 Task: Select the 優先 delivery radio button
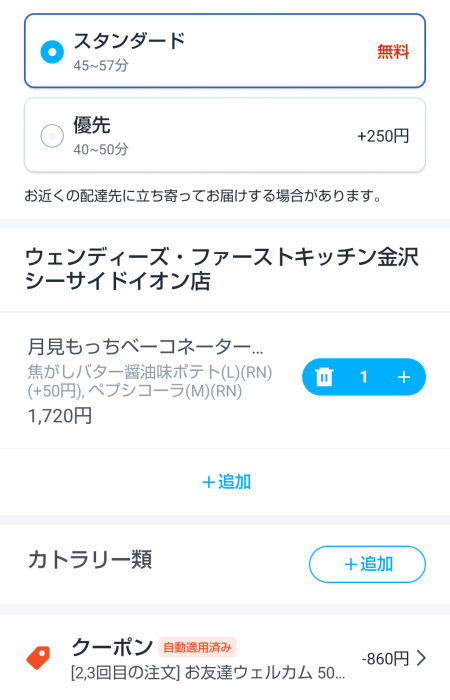click(x=52, y=135)
